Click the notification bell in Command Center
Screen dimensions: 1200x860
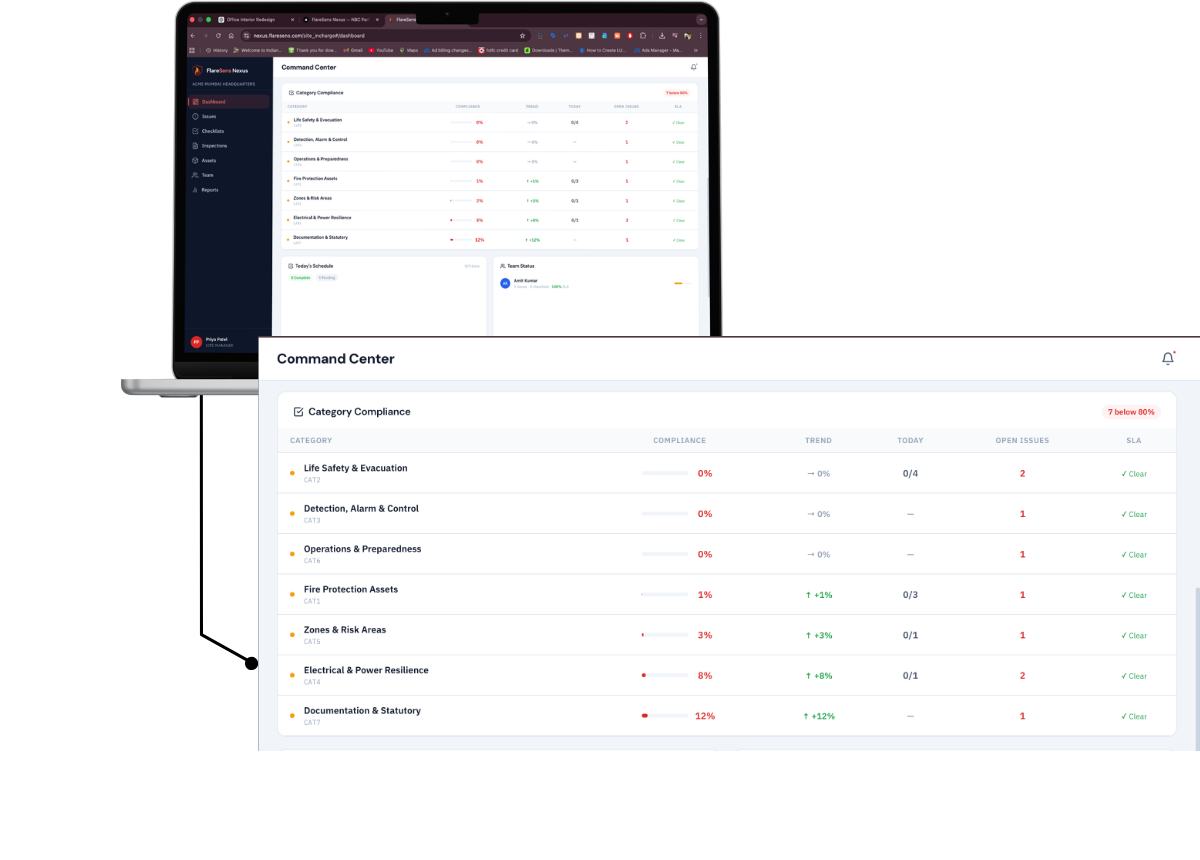pyautogui.click(x=1167, y=357)
